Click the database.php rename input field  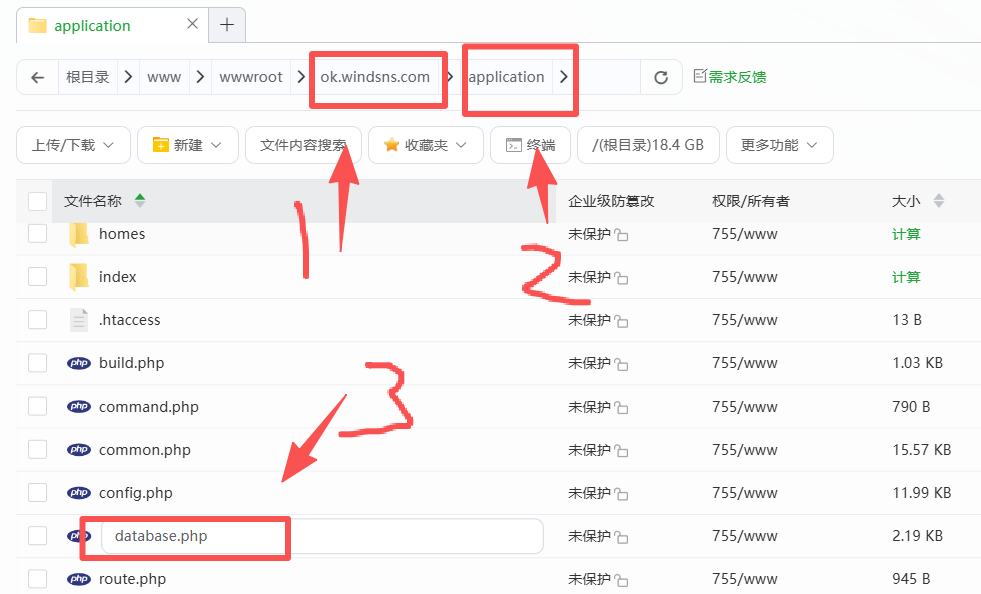click(x=320, y=536)
